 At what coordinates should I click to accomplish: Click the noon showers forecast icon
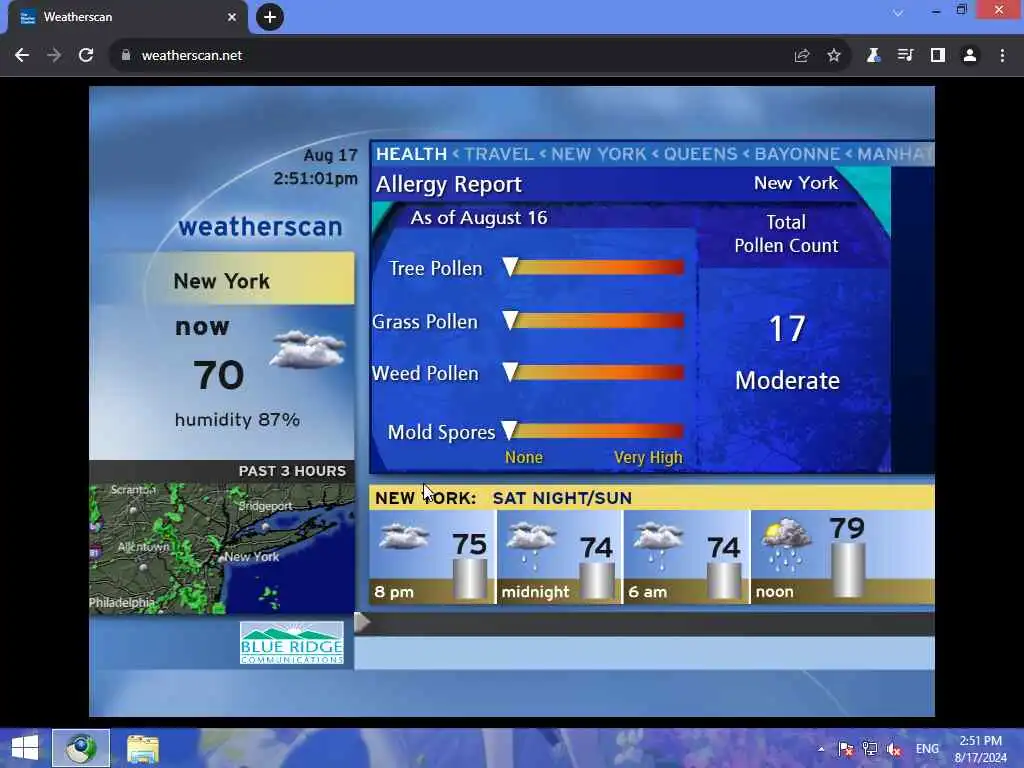click(x=786, y=543)
